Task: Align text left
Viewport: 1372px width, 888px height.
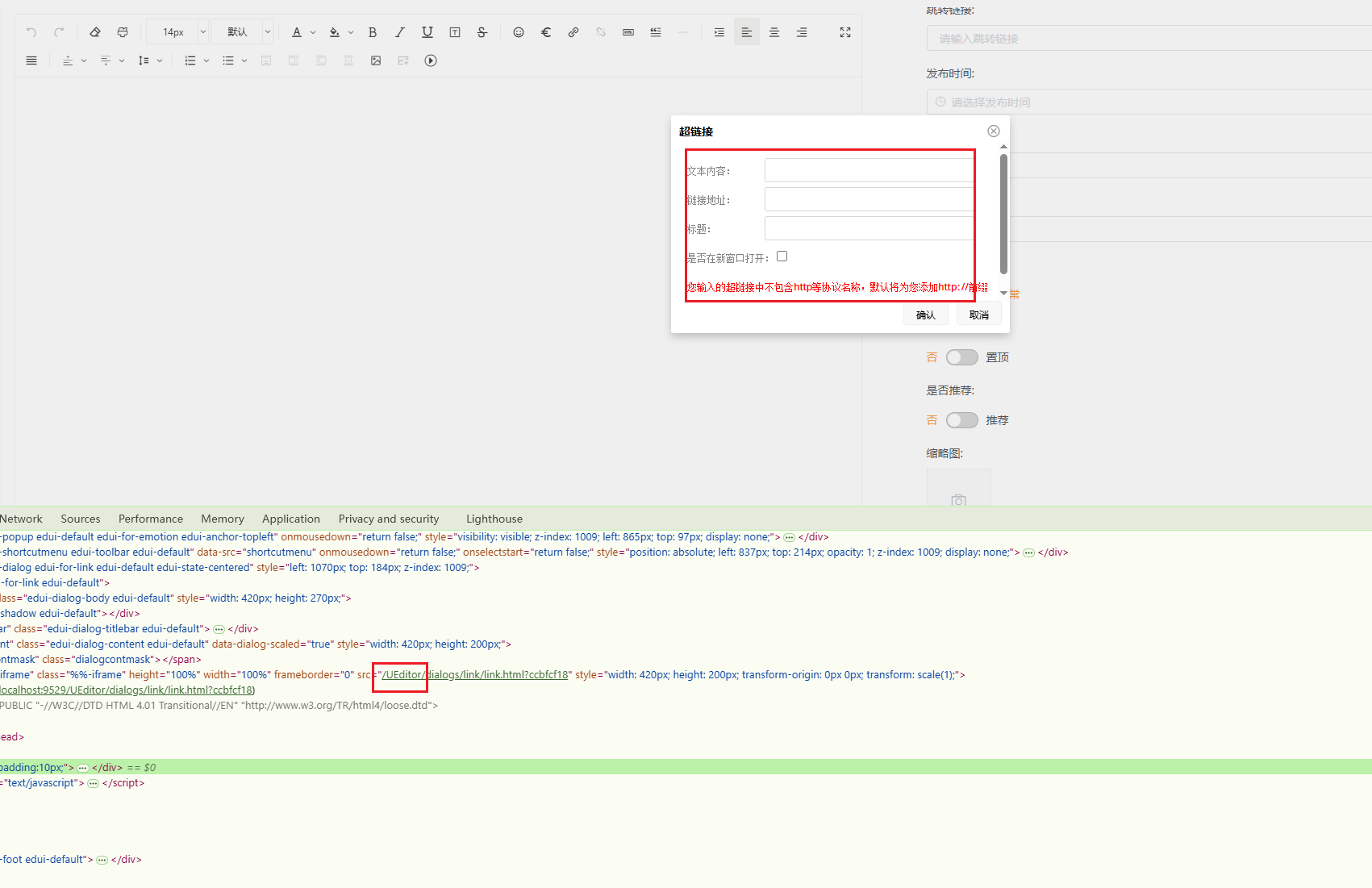Action: point(747,32)
